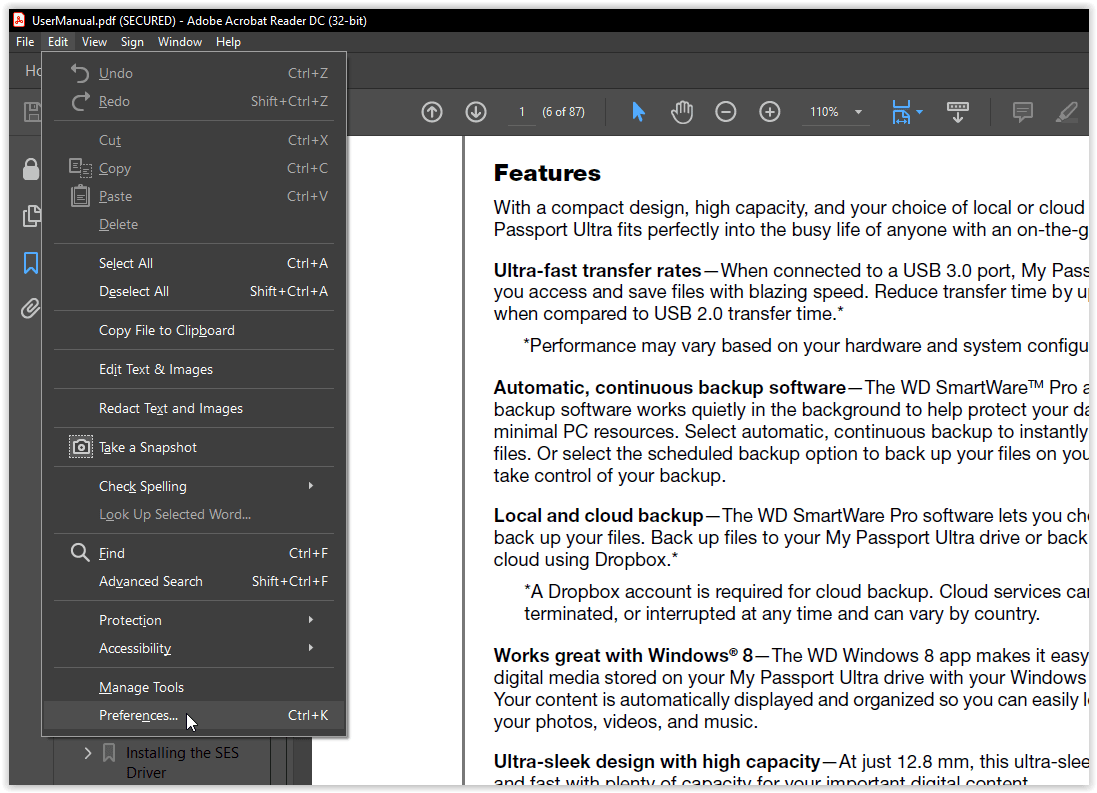The image size is (1097, 793).
Task: Click the page number input field
Action: click(x=521, y=112)
